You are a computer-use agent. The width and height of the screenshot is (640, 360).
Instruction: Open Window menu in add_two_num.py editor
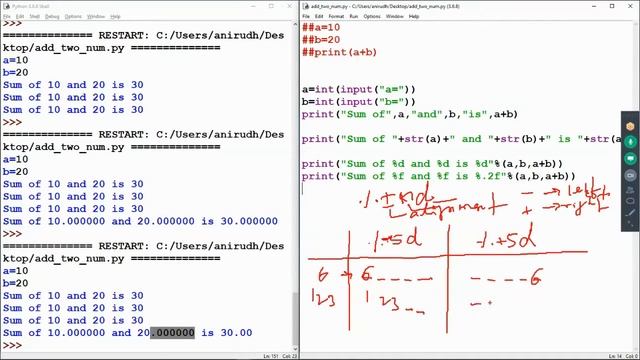point(395,16)
